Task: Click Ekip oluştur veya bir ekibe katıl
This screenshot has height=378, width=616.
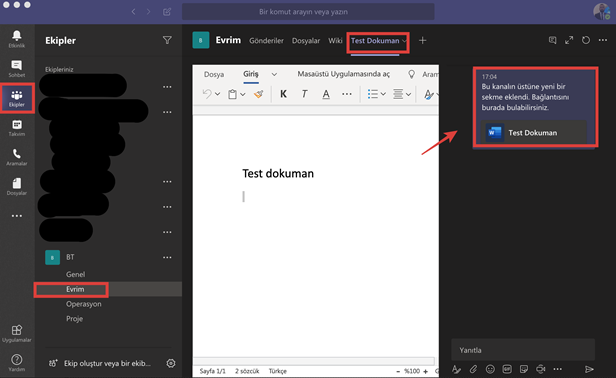Action: pyautogui.click(x=107, y=363)
